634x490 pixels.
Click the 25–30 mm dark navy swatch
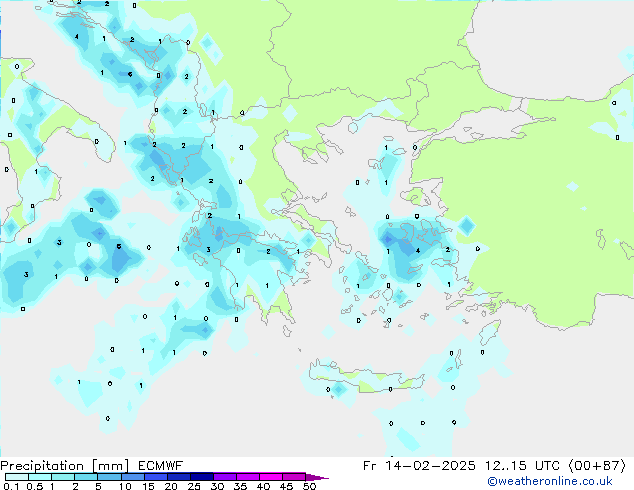click(201, 477)
